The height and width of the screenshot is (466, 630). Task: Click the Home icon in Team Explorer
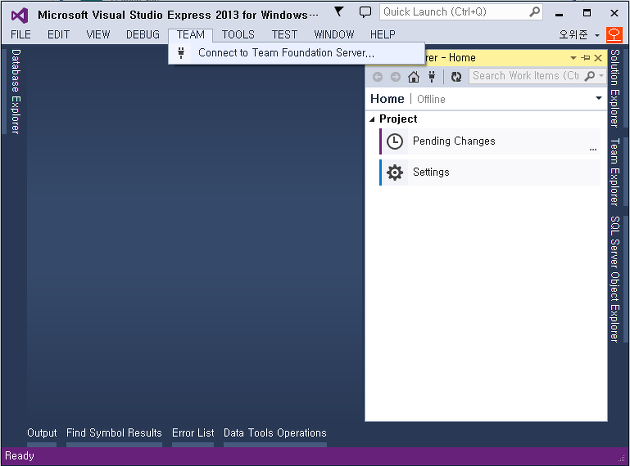(414, 76)
